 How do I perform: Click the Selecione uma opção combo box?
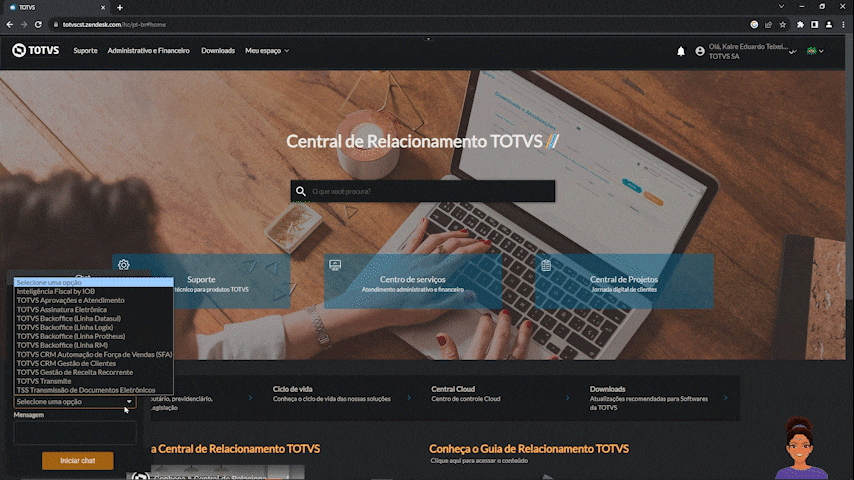[75, 402]
